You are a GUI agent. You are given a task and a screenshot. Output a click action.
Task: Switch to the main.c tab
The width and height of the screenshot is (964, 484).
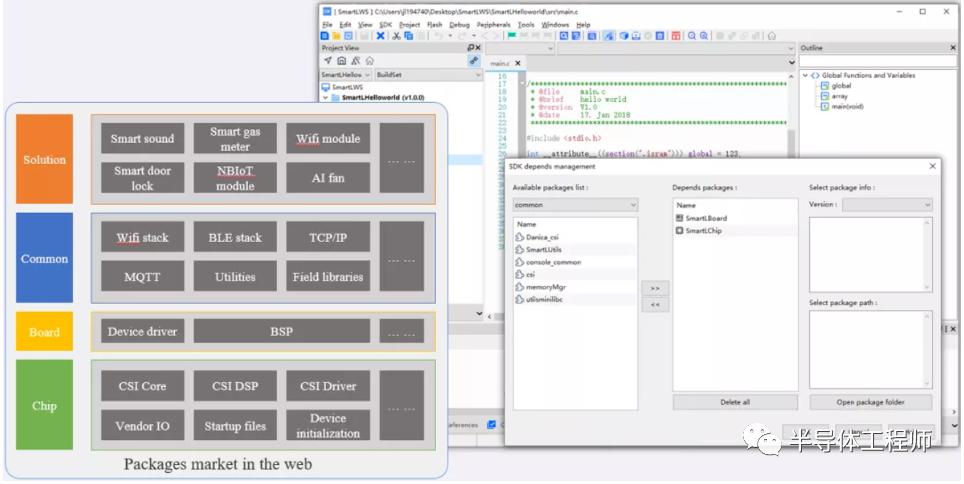click(x=499, y=63)
